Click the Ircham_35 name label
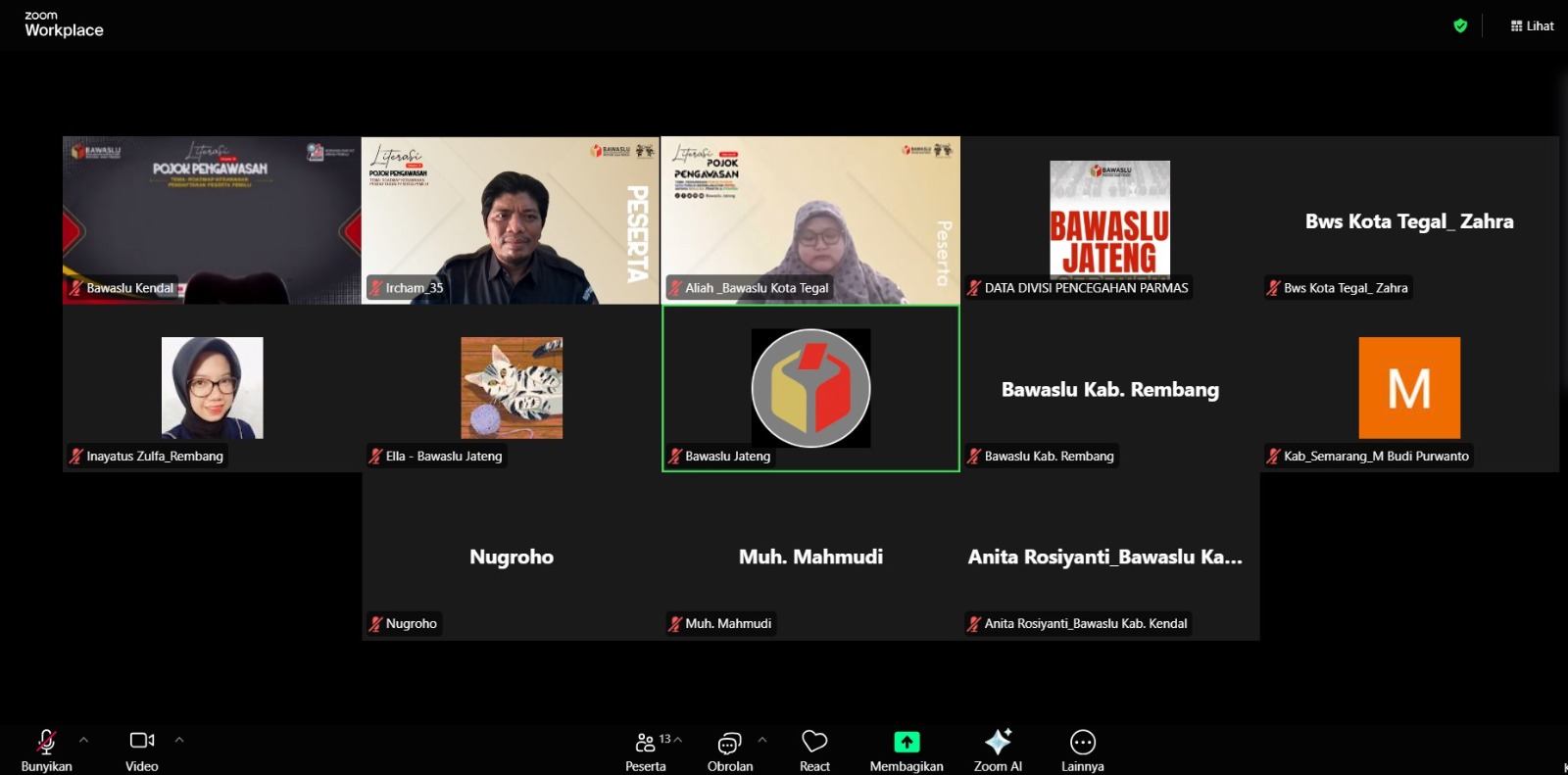 (415, 288)
